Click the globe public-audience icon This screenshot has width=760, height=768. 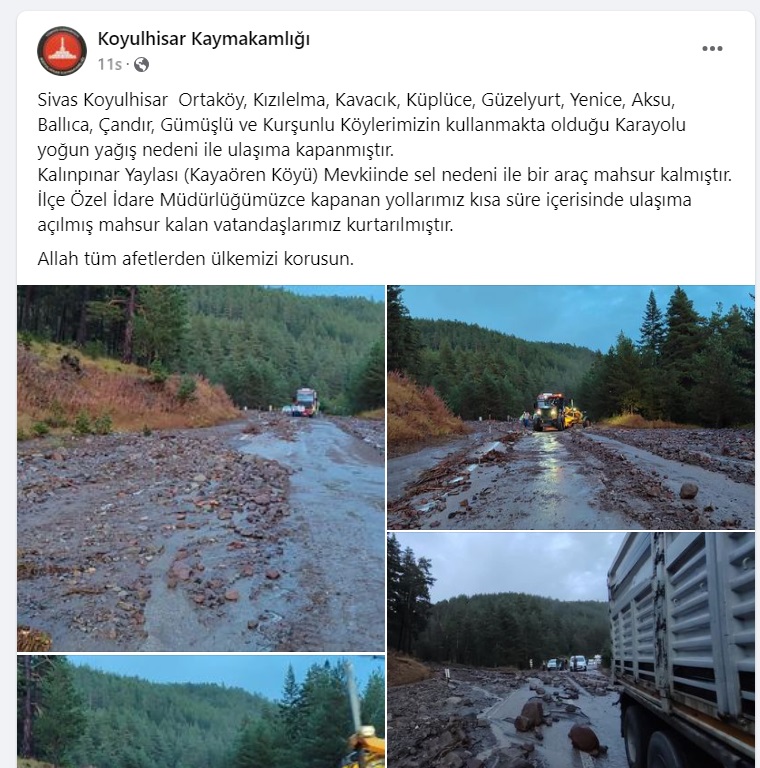click(x=142, y=65)
